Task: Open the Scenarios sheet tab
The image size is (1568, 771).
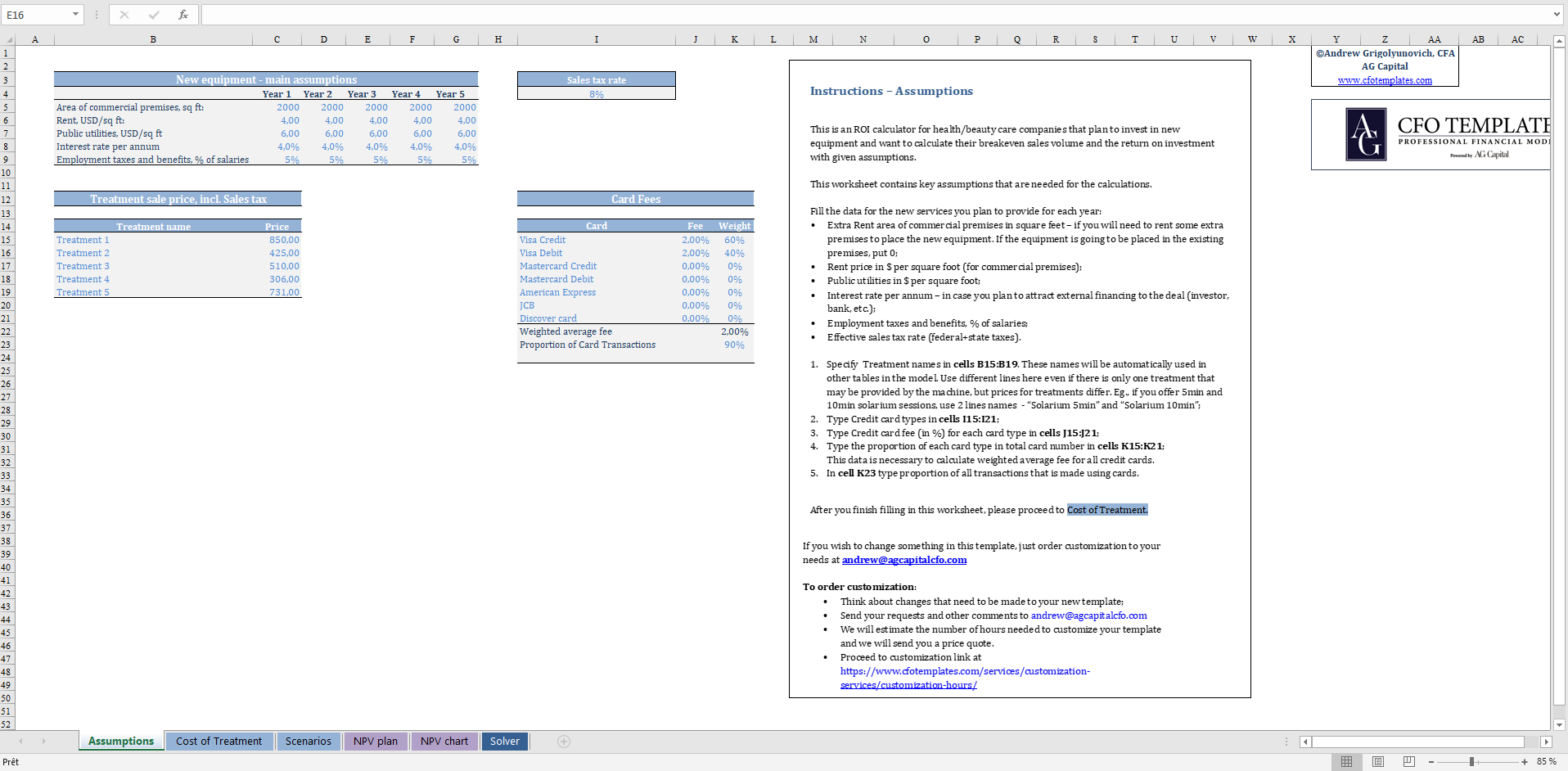Action: click(309, 742)
